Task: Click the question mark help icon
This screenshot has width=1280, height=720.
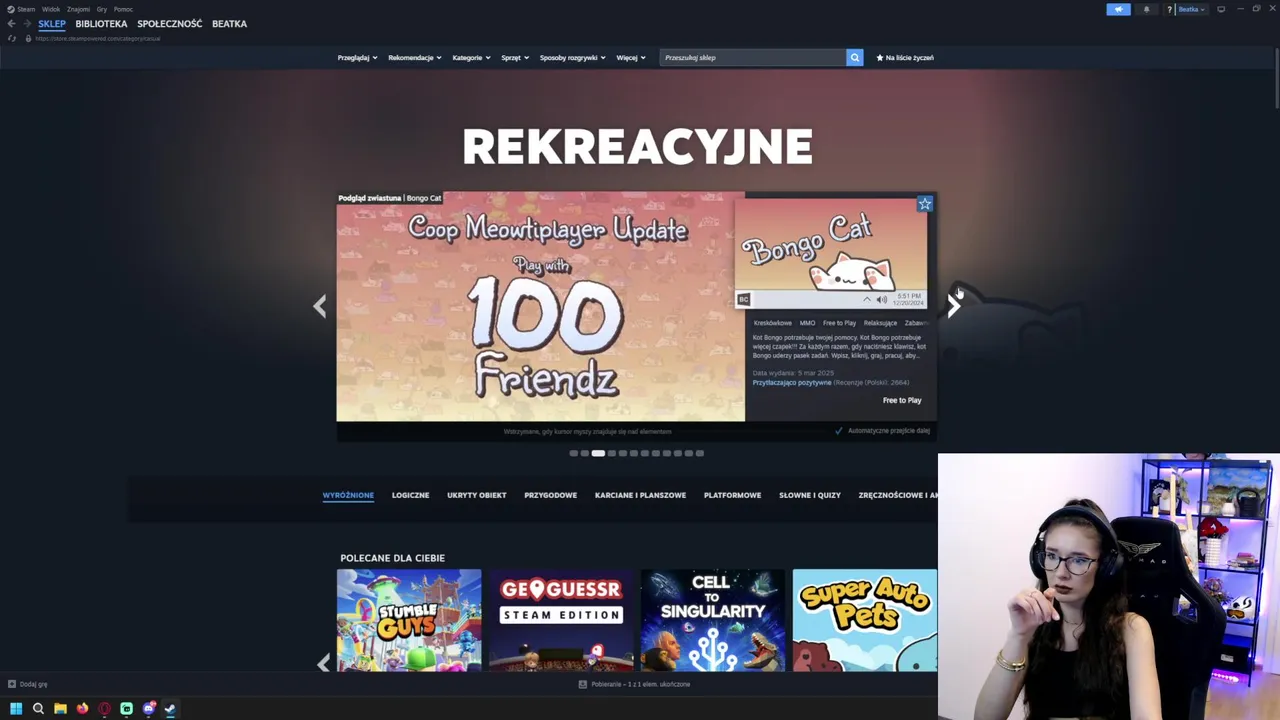Action: coord(1169,9)
